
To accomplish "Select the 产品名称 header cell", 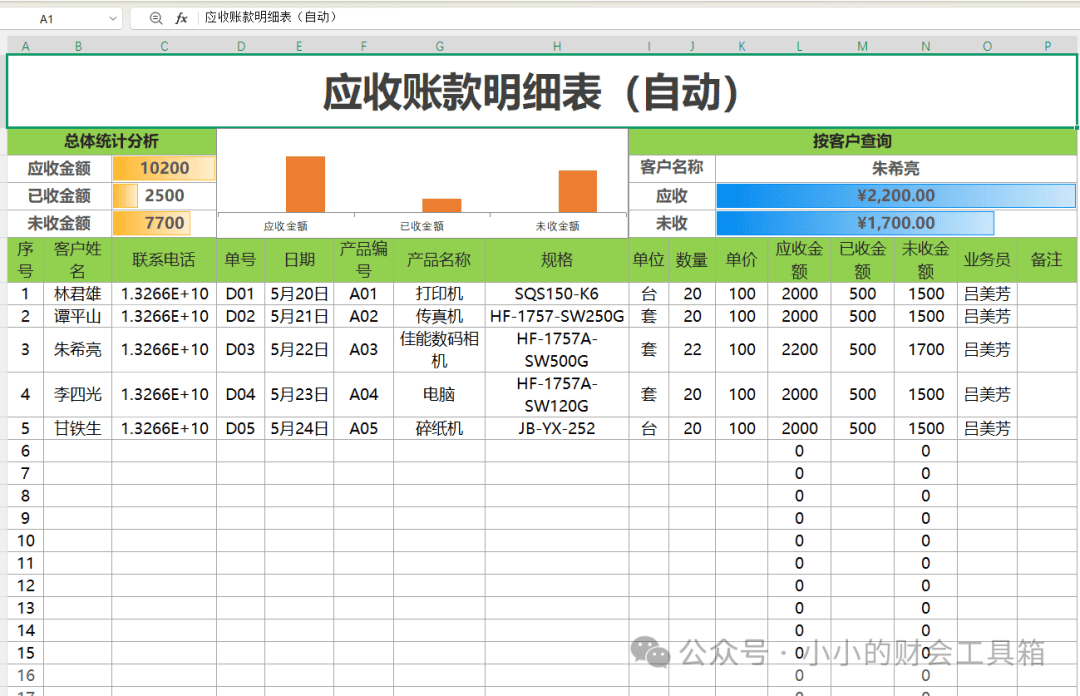I will point(439,260).
